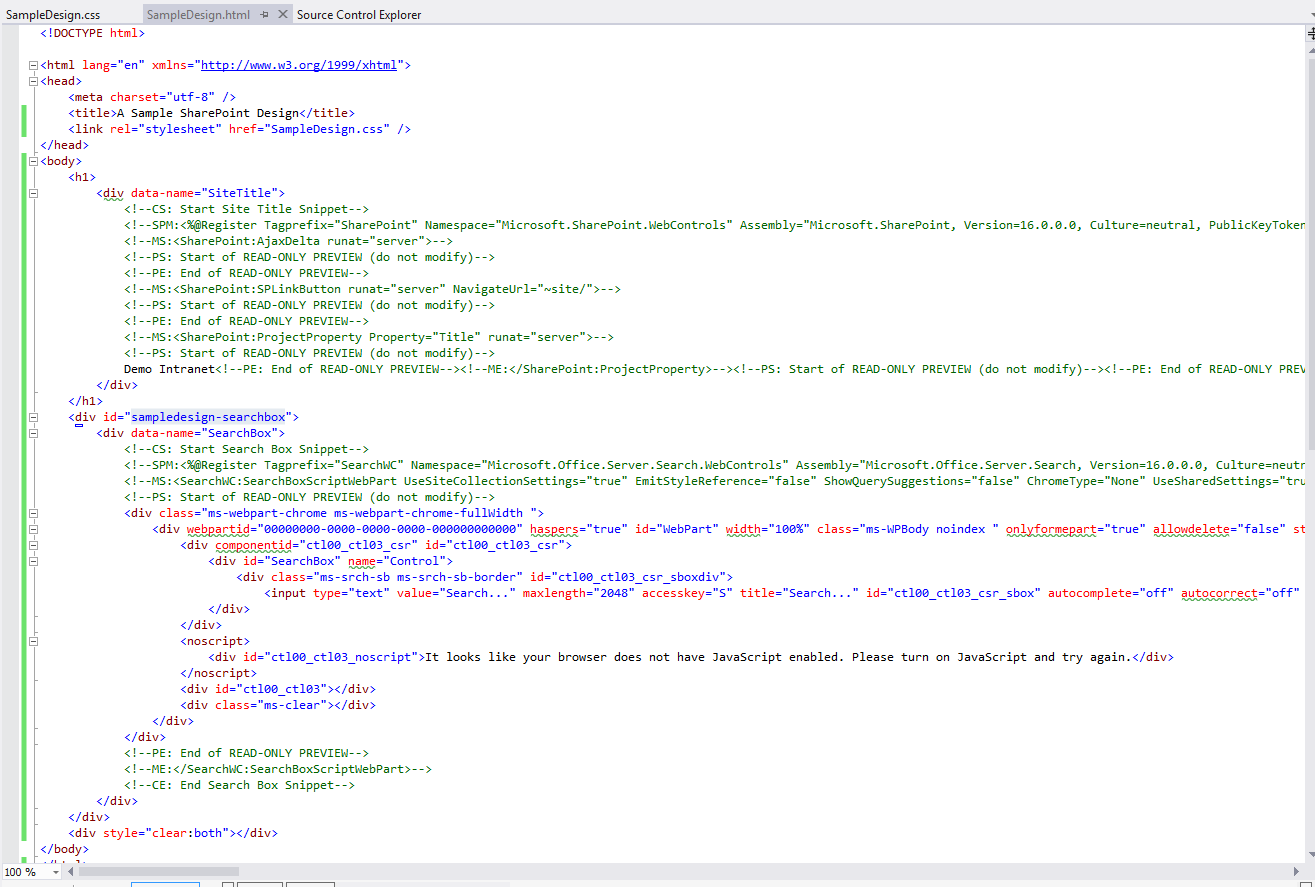Click the zoom dropdown arrow next to 100%
The image size is (1315, 887).
click(55, 871)
